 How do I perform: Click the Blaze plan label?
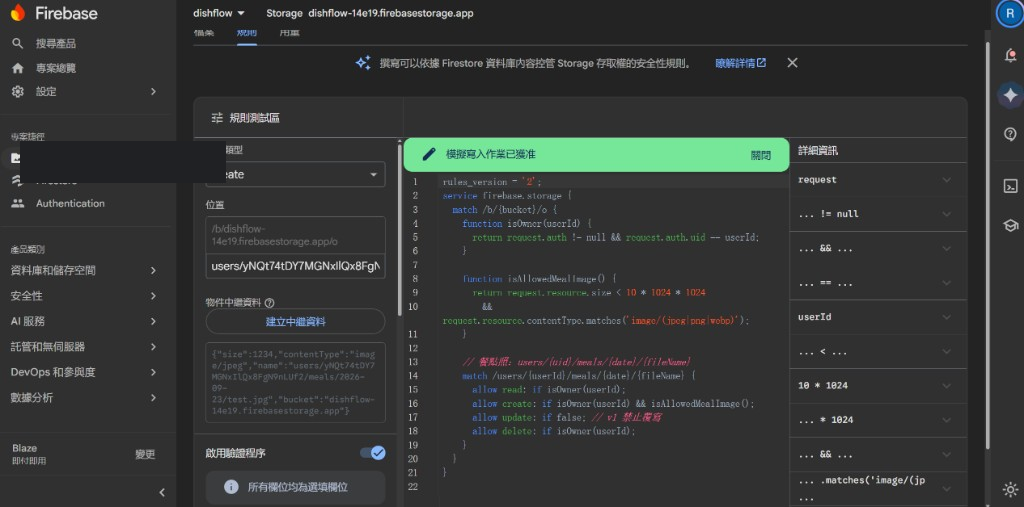(x=25, y=448)
